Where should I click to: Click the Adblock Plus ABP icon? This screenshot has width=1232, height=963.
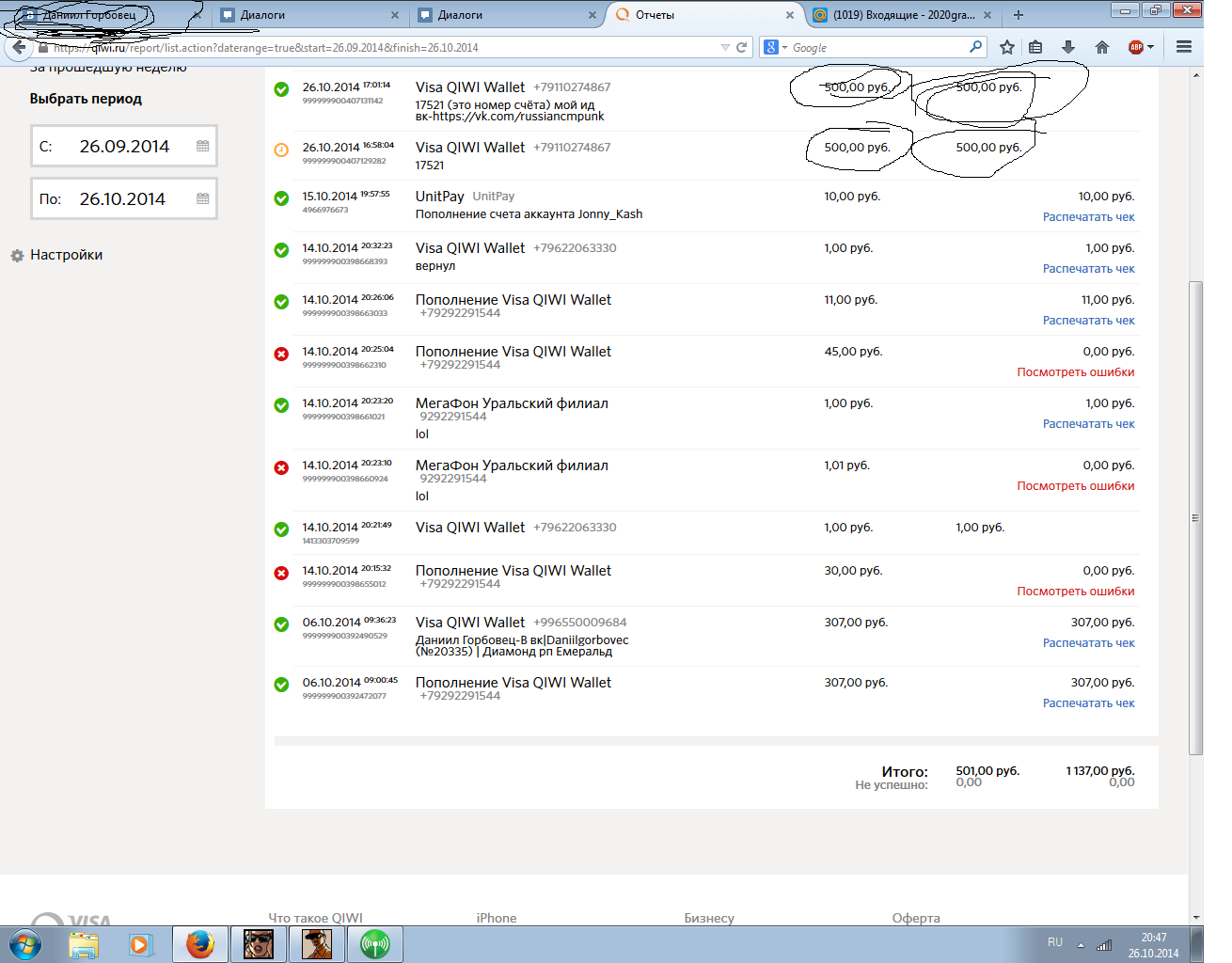pyautogui.click(x=1136, y=47)
